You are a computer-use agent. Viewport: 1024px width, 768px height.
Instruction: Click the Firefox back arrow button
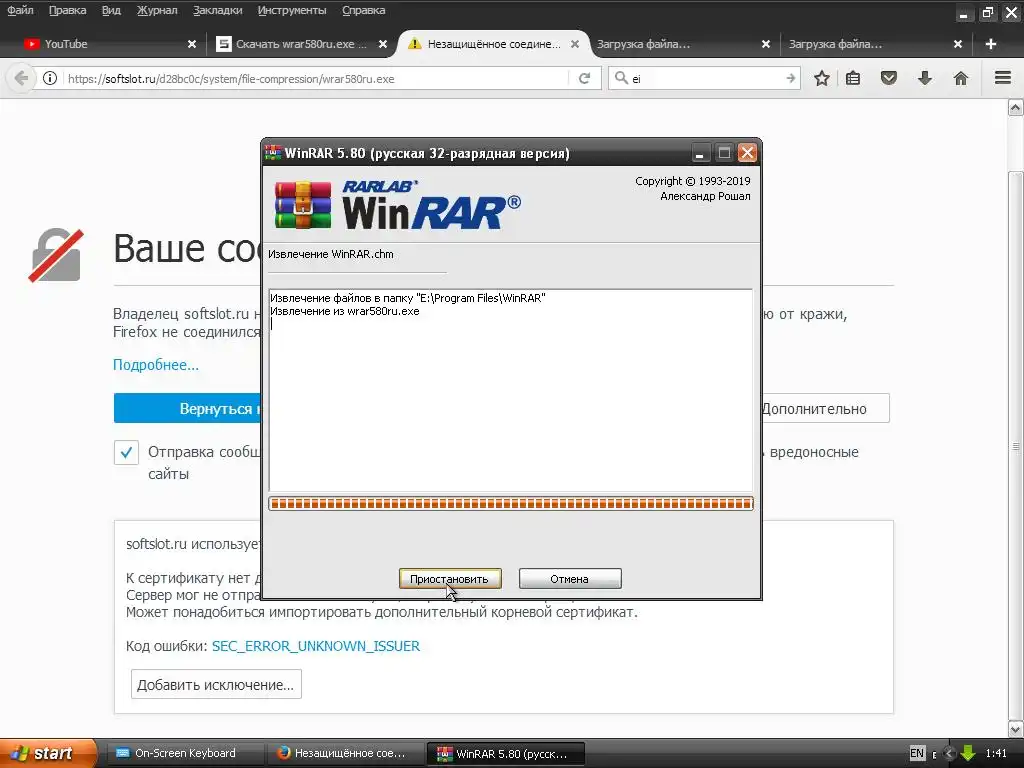pyautogui.click(x=21, y=78)
